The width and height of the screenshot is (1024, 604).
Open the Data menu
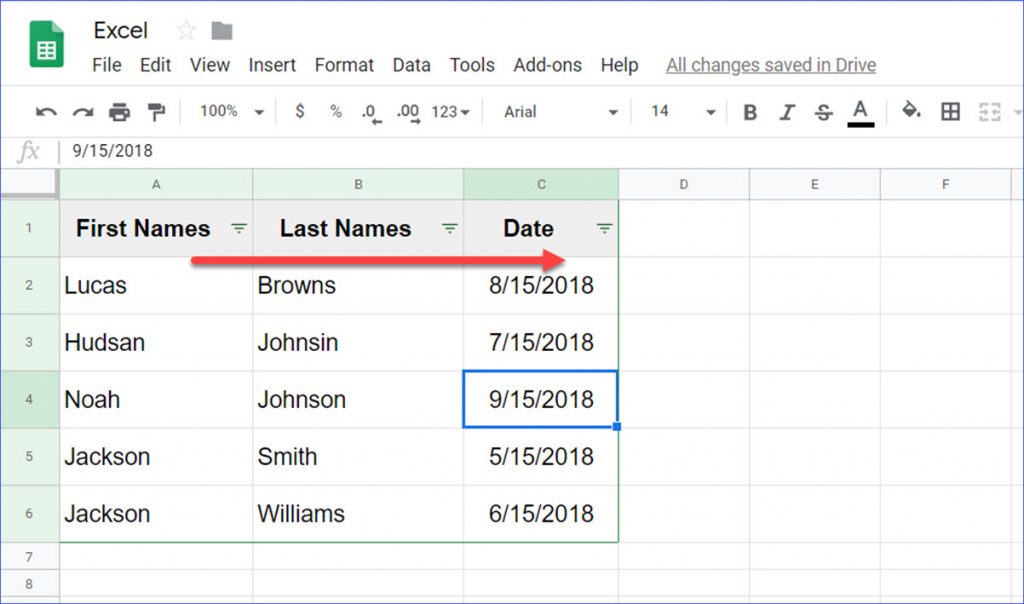tap(411, 65)
